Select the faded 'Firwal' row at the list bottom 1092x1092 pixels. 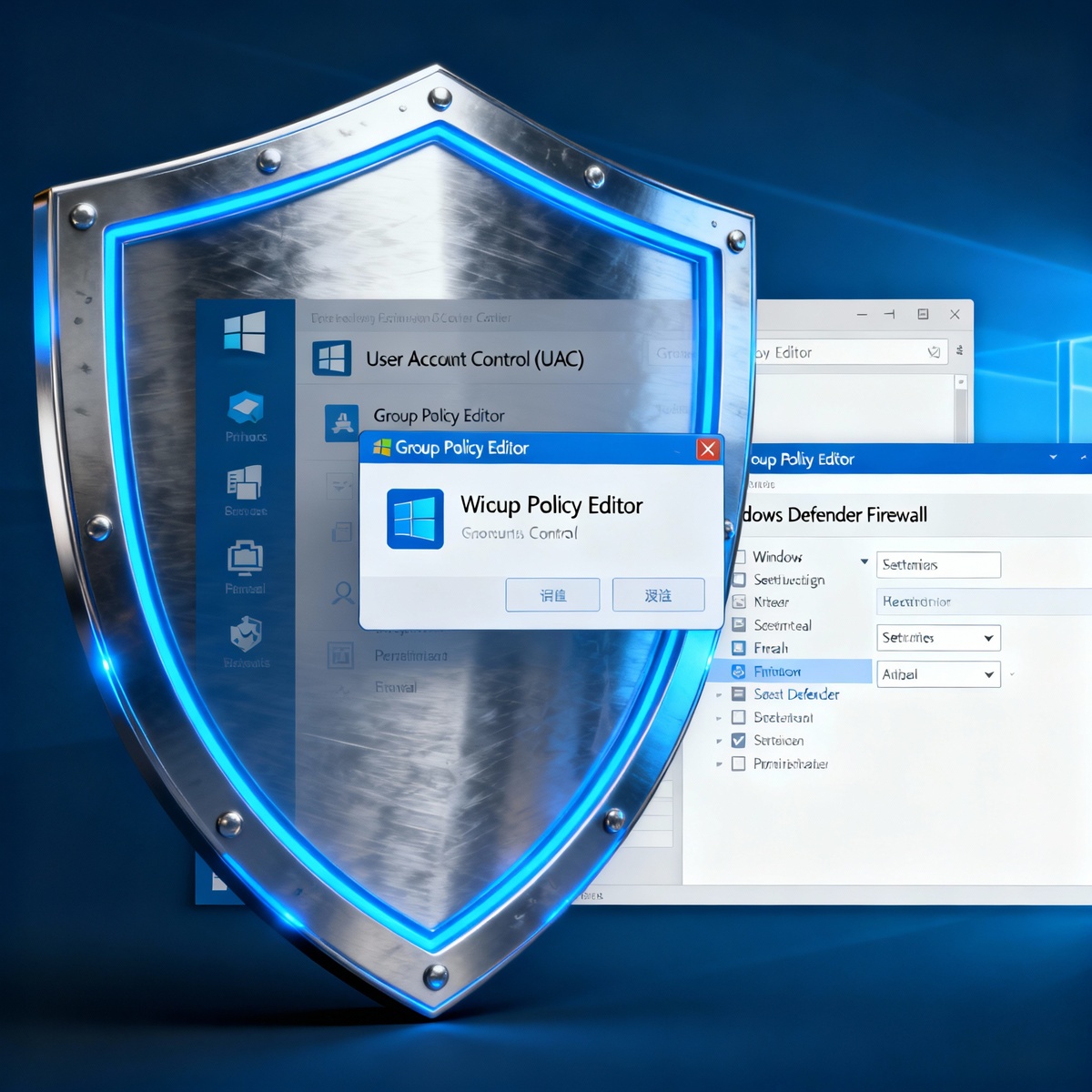[x=396, y=687]
